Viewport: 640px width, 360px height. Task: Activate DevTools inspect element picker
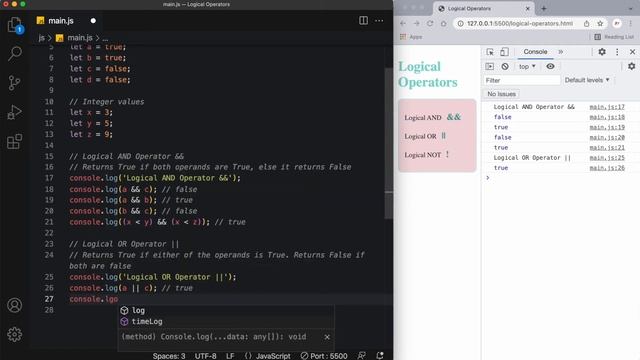click(490, 52)
